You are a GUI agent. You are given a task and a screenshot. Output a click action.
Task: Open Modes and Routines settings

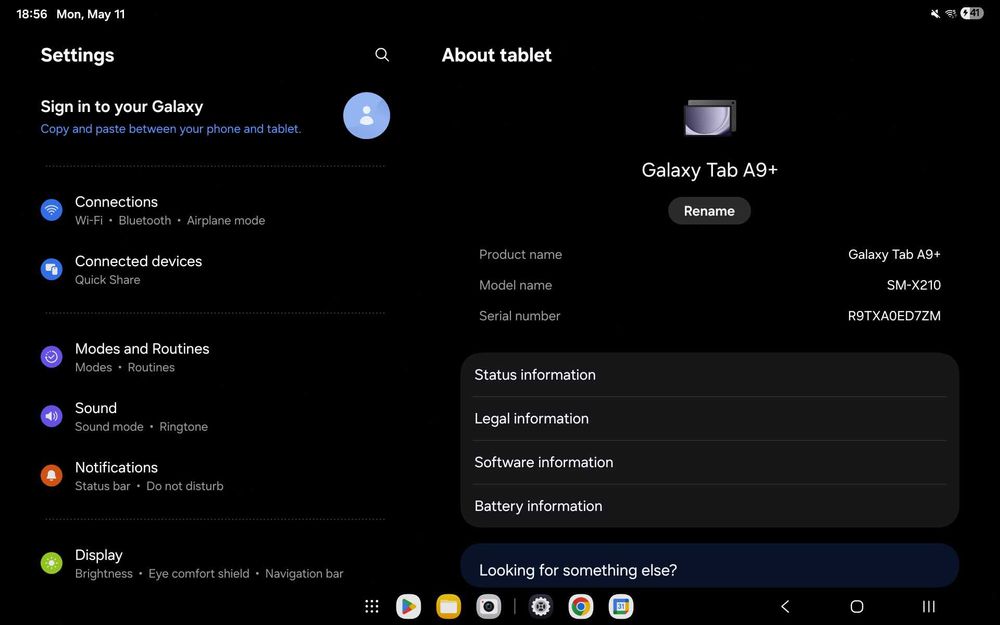point(215,357)
